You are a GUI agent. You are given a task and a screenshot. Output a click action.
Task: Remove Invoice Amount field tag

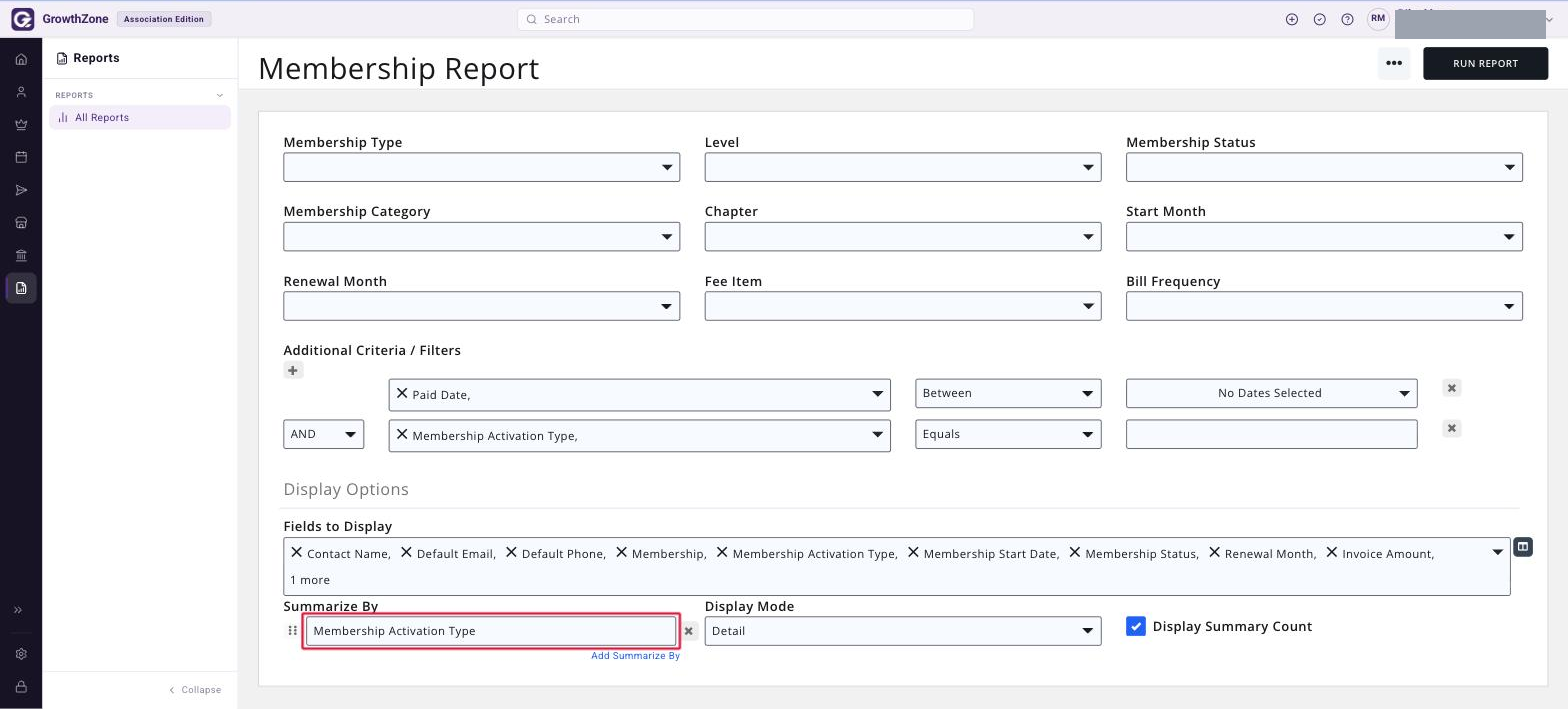1332,552
